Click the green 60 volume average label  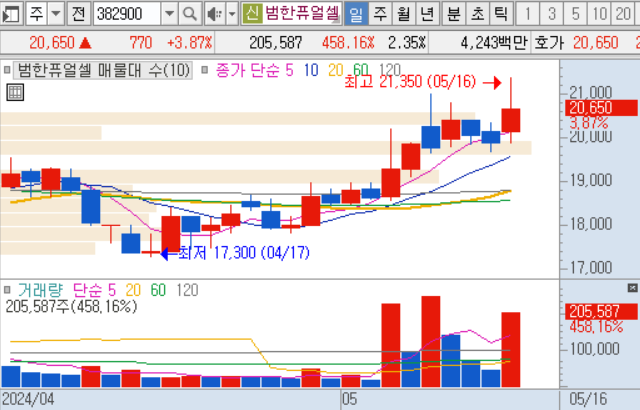click(158, 290)
